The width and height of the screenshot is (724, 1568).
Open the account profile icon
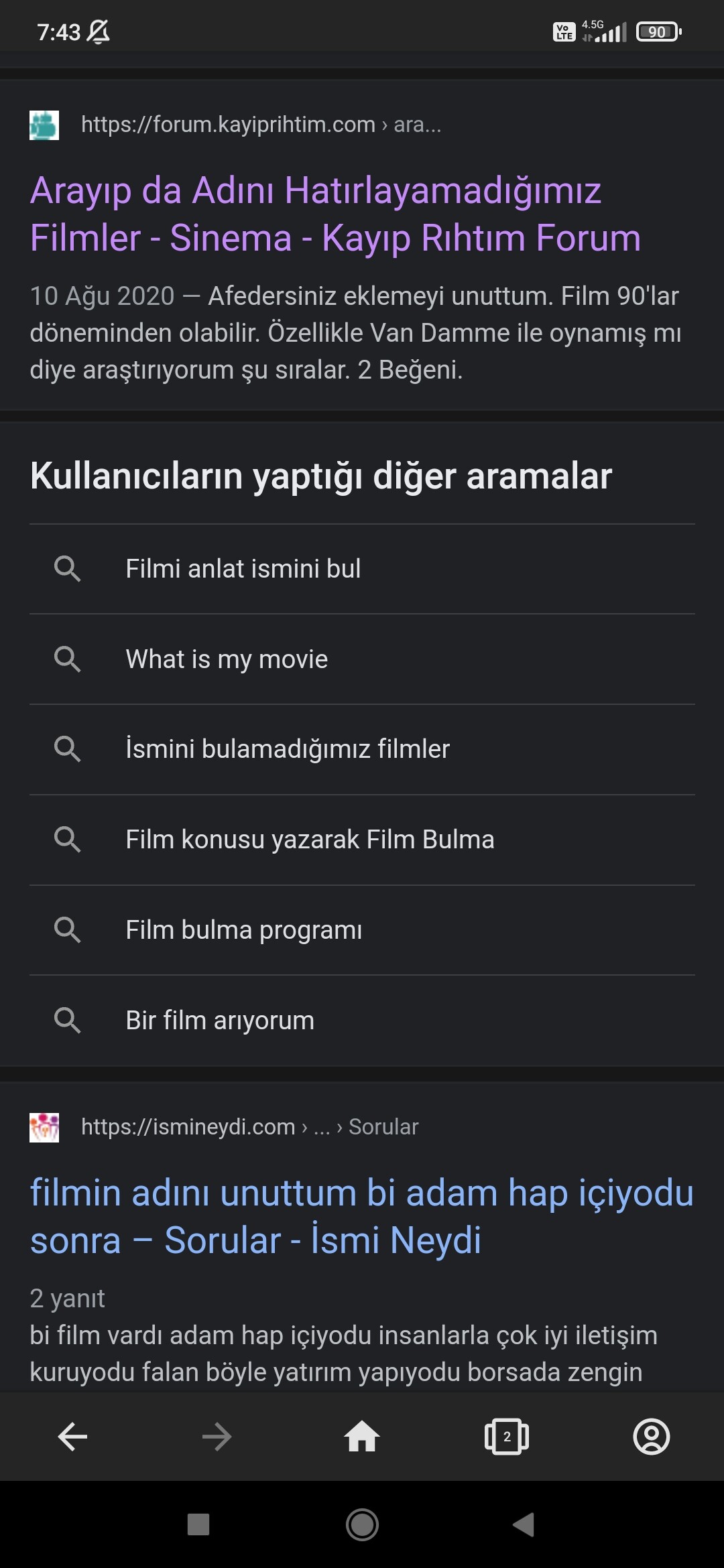pos(652,1437)
